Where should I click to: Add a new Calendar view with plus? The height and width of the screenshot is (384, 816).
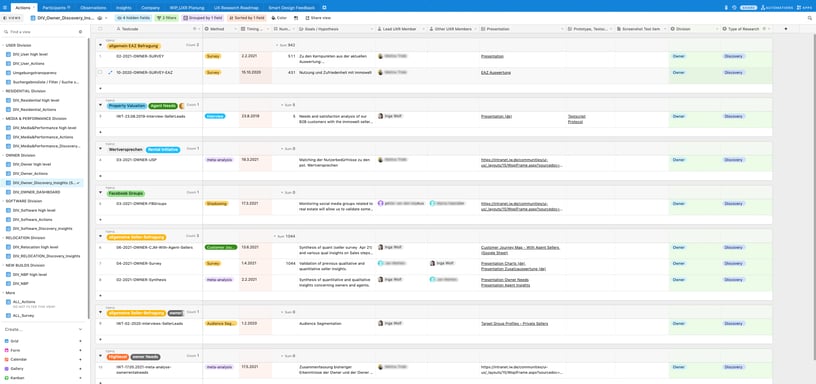(80, 360)
